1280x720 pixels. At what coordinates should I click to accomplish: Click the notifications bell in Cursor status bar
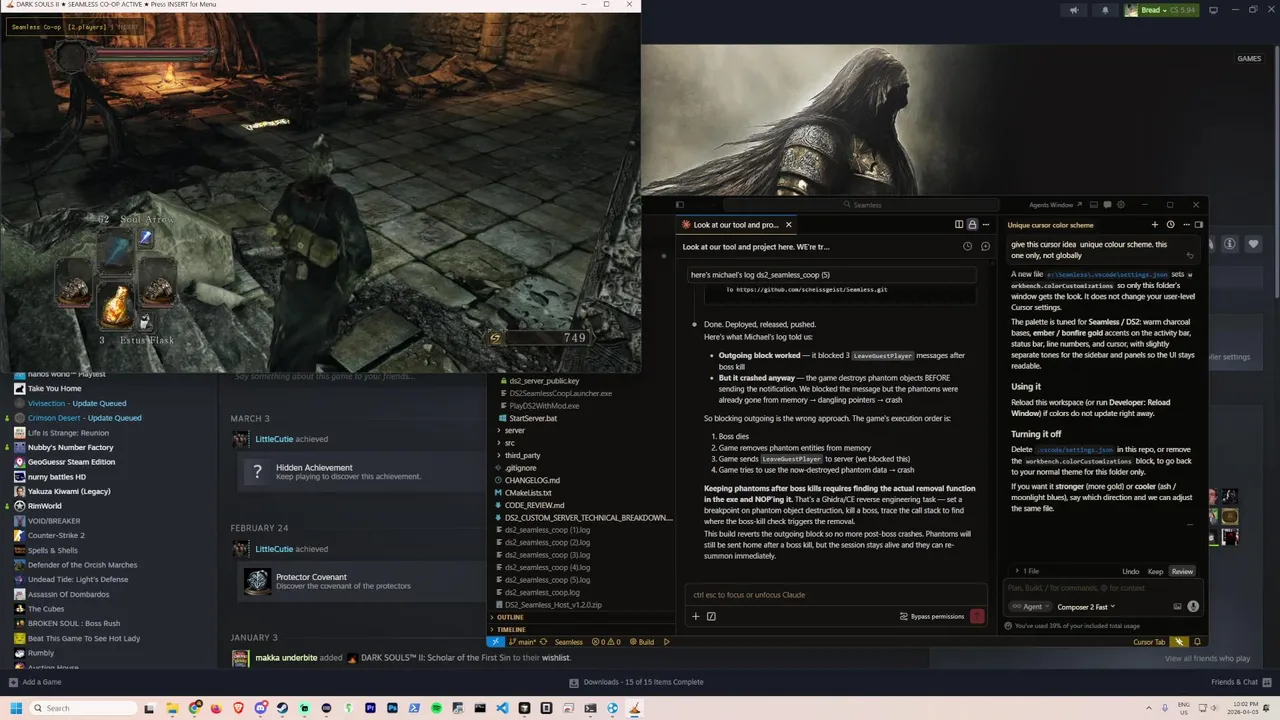pos(1197,642)
